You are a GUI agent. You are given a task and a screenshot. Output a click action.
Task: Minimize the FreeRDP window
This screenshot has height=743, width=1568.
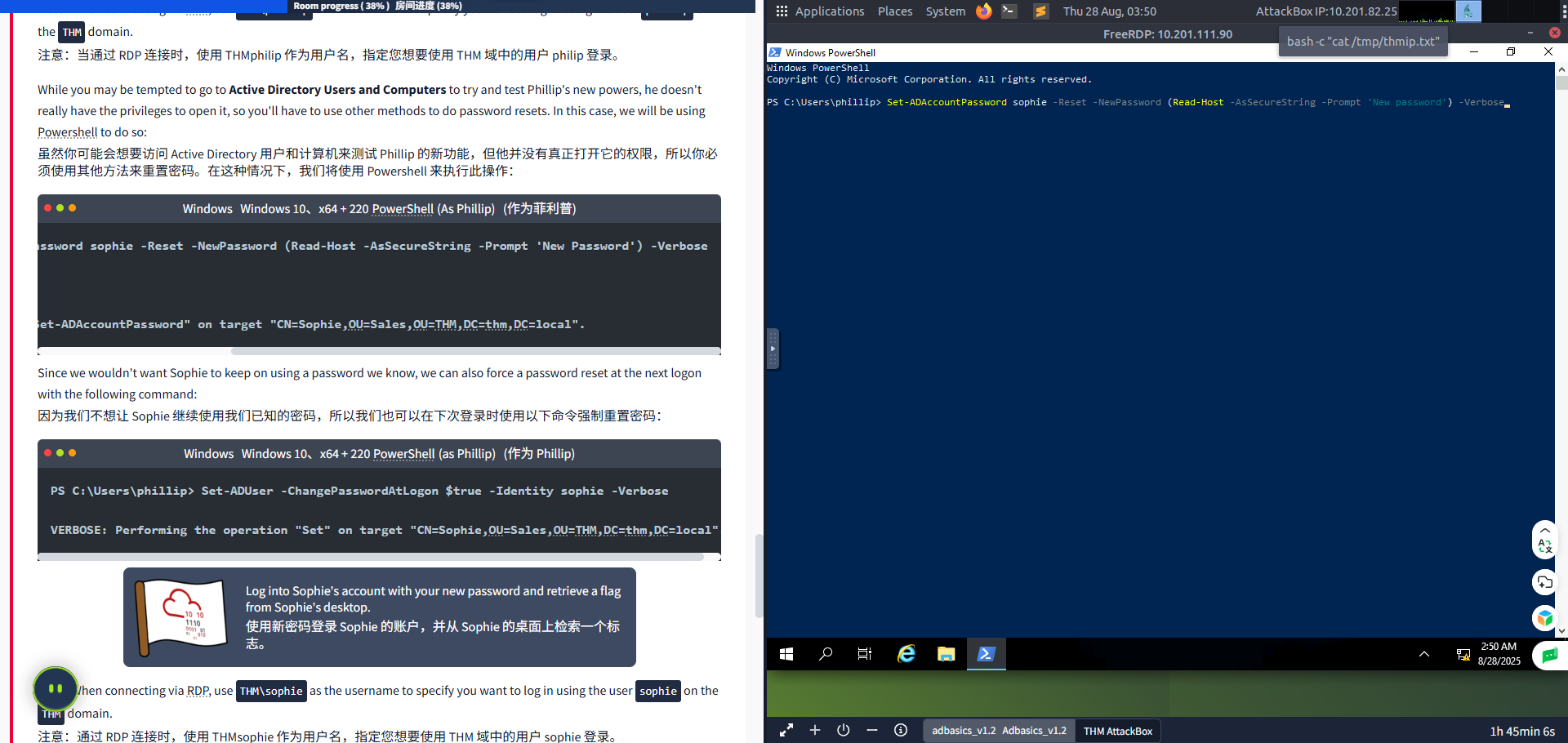click(x=1530, y=33)
